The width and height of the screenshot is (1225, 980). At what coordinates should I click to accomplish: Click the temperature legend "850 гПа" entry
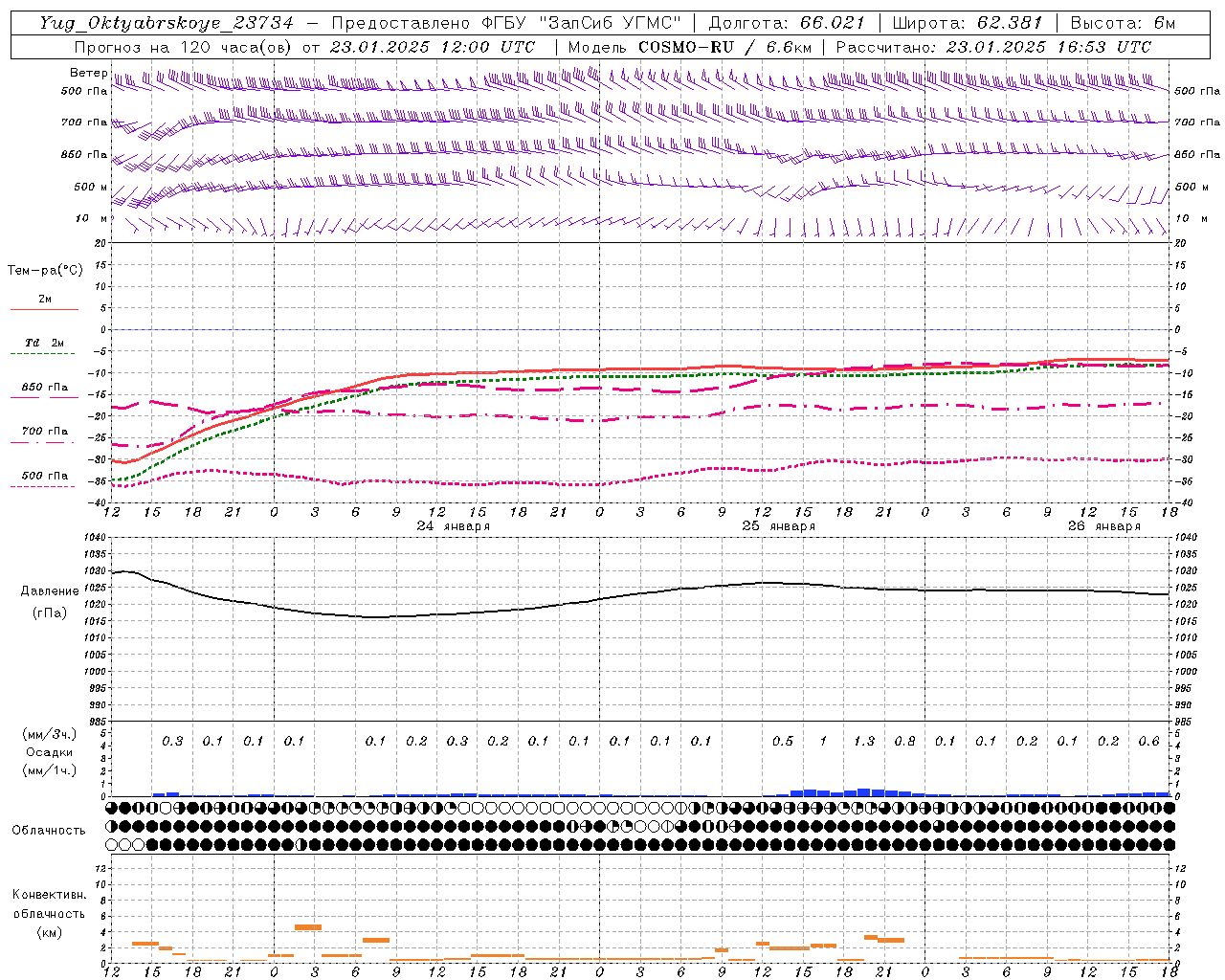pyautogui.click(x=44, y=388)
